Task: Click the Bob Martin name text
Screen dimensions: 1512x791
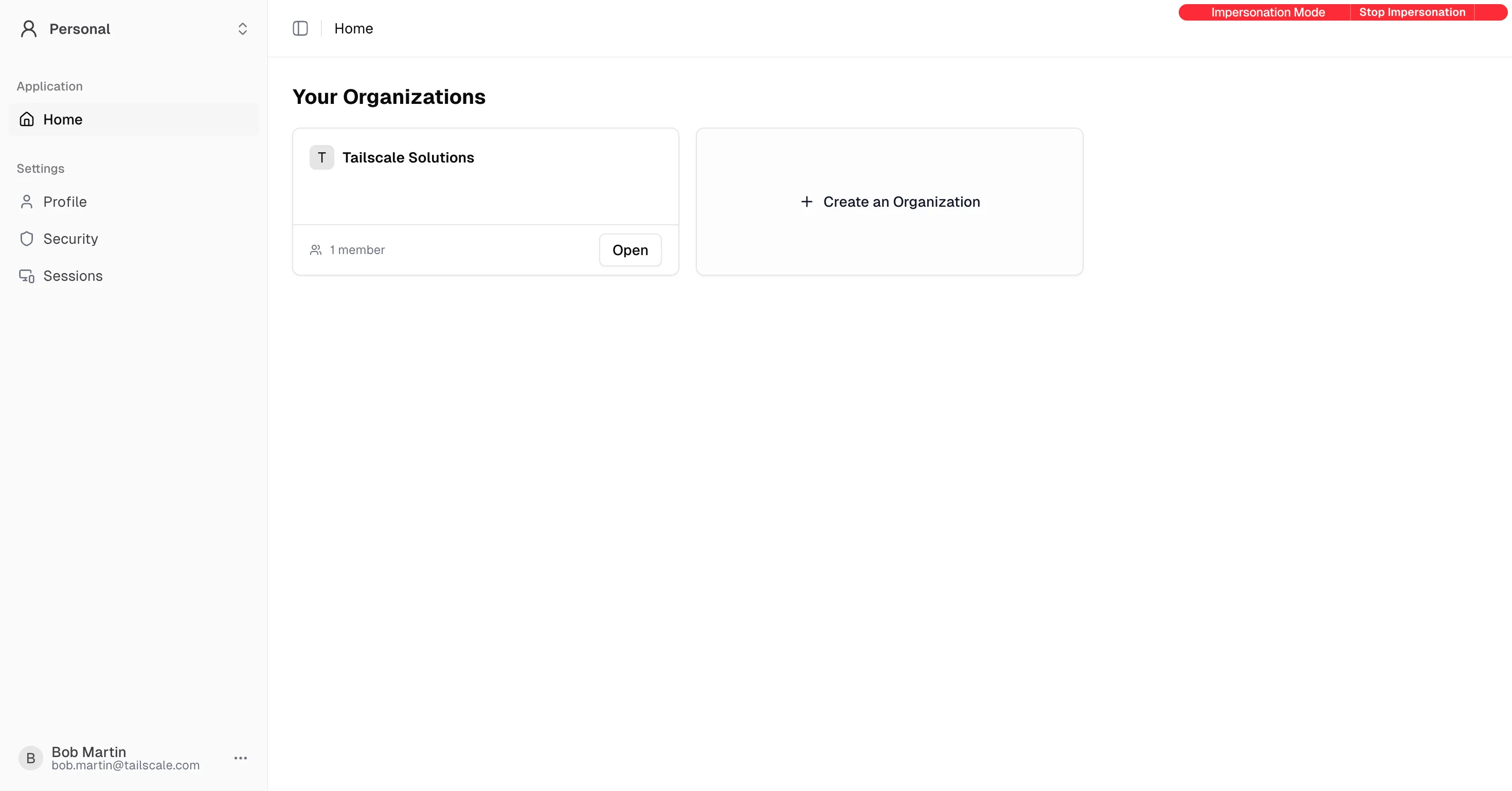Action: click(x=88, y=752)
